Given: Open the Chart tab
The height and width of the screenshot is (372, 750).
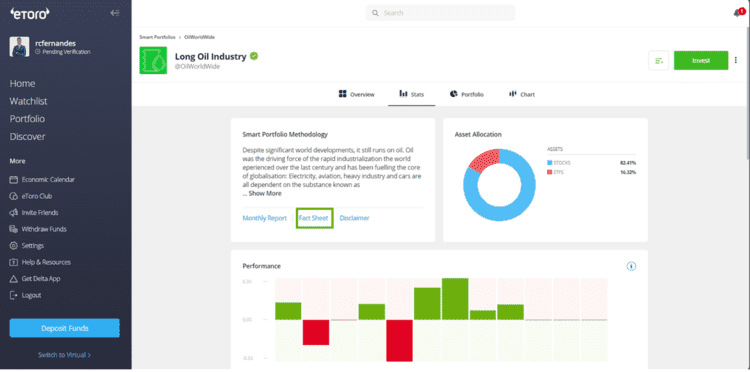Looking at the screenshot, I should pyautogui.click(x=522, y=94).
